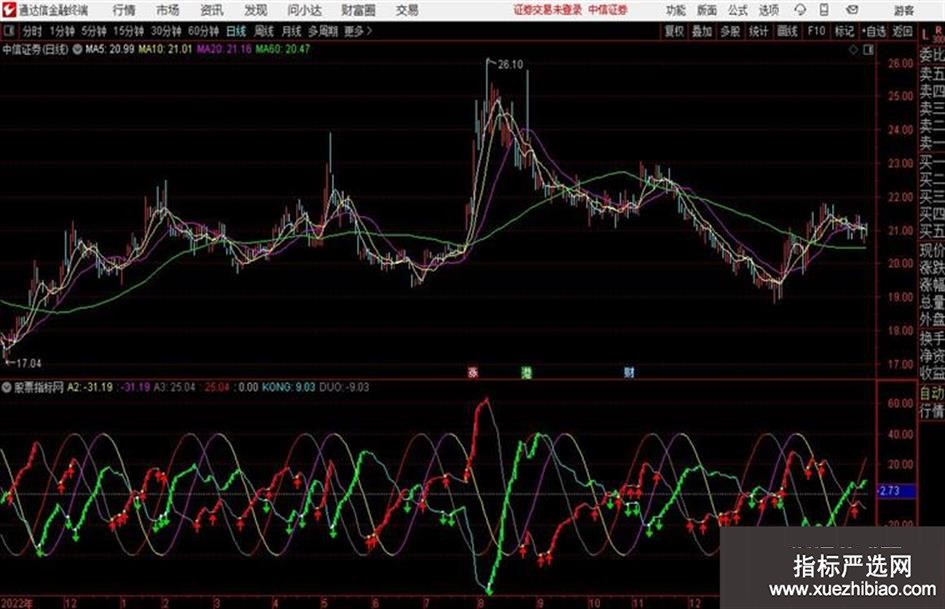Click the A2: -31.19 indicator value
Image resolution: width=945 pixels, height=609 pixels.
tap(90, 388)
